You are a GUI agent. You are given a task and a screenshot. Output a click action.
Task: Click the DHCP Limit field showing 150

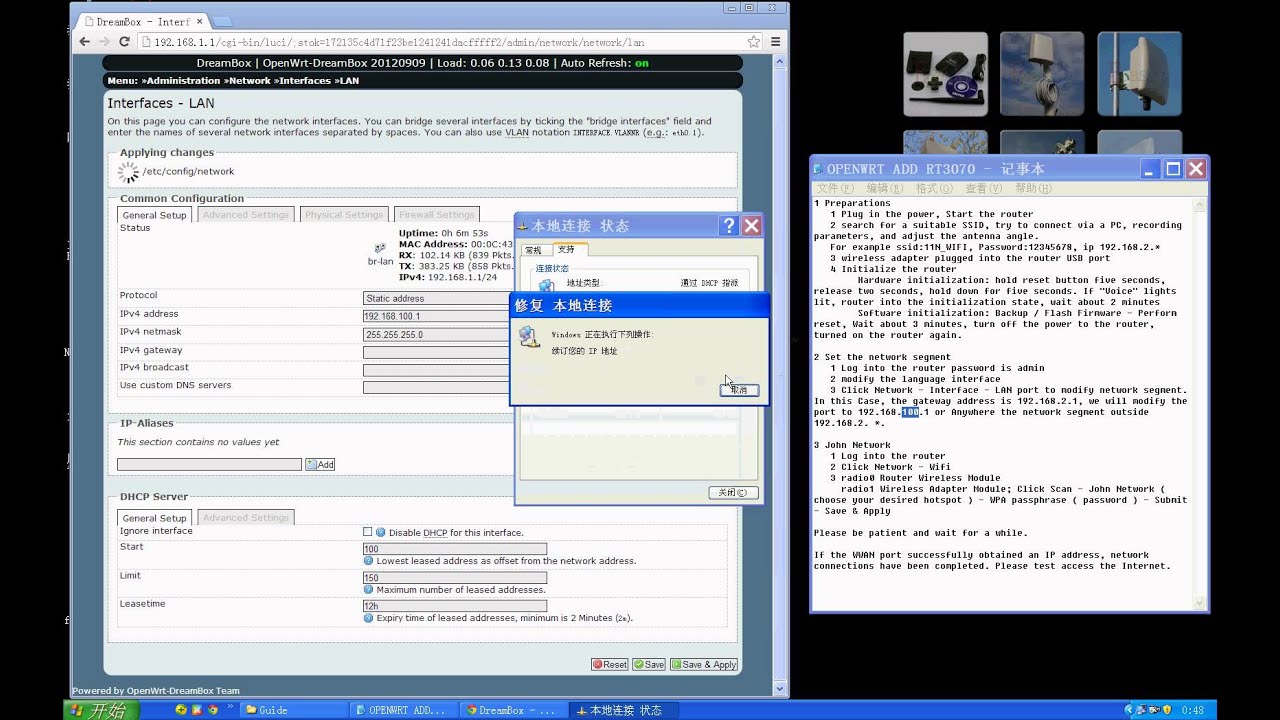click(455, 578)
